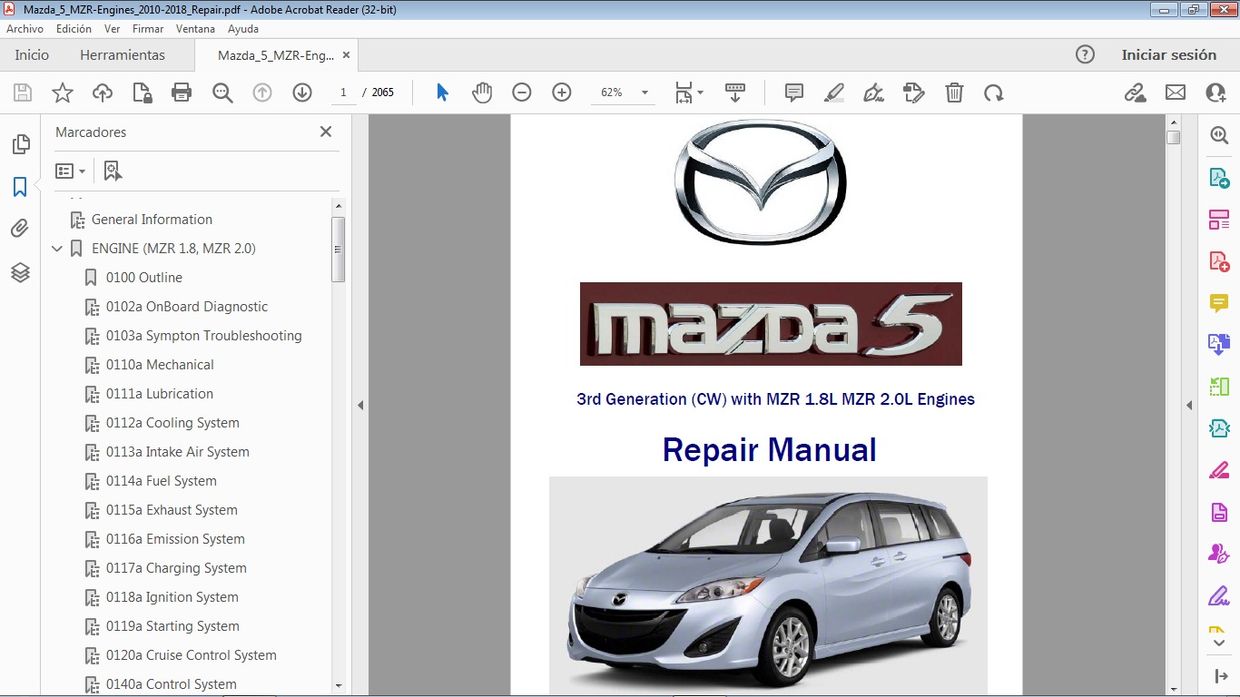Open the zoom percentage dropdown
The height and width of the screenshot is (697, 1240).
[644, 92]
